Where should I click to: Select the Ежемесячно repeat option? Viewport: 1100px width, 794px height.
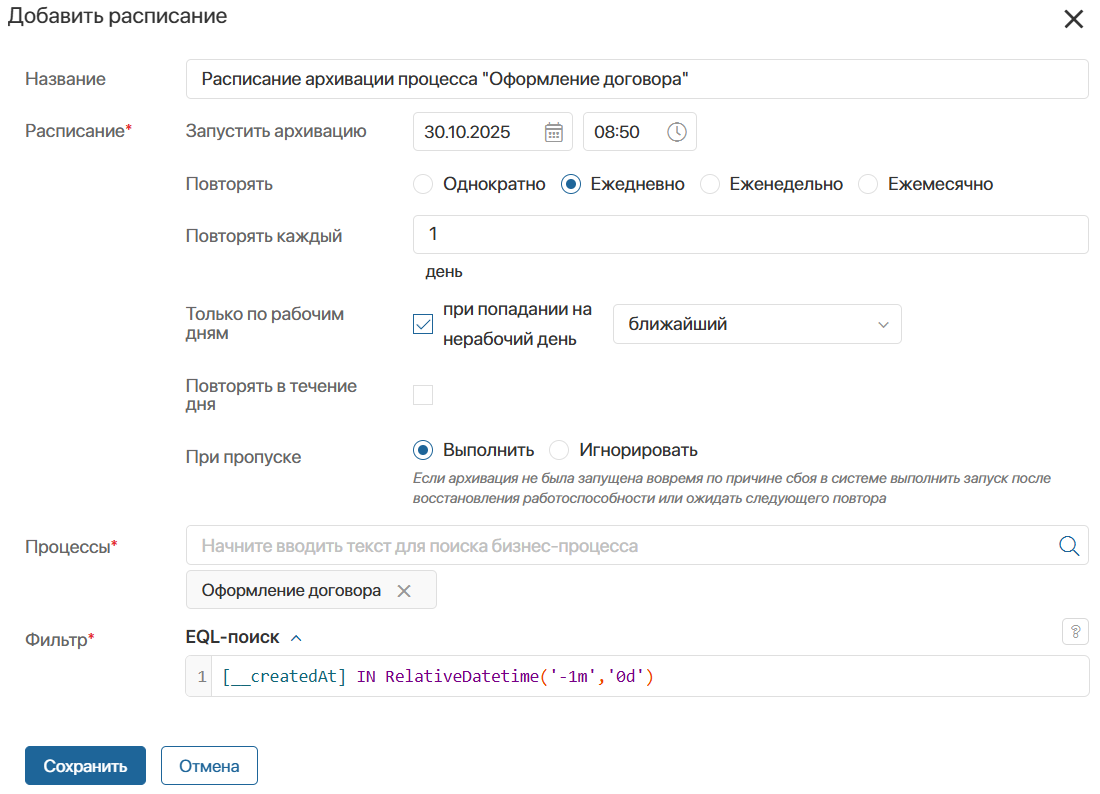point(868,185)
